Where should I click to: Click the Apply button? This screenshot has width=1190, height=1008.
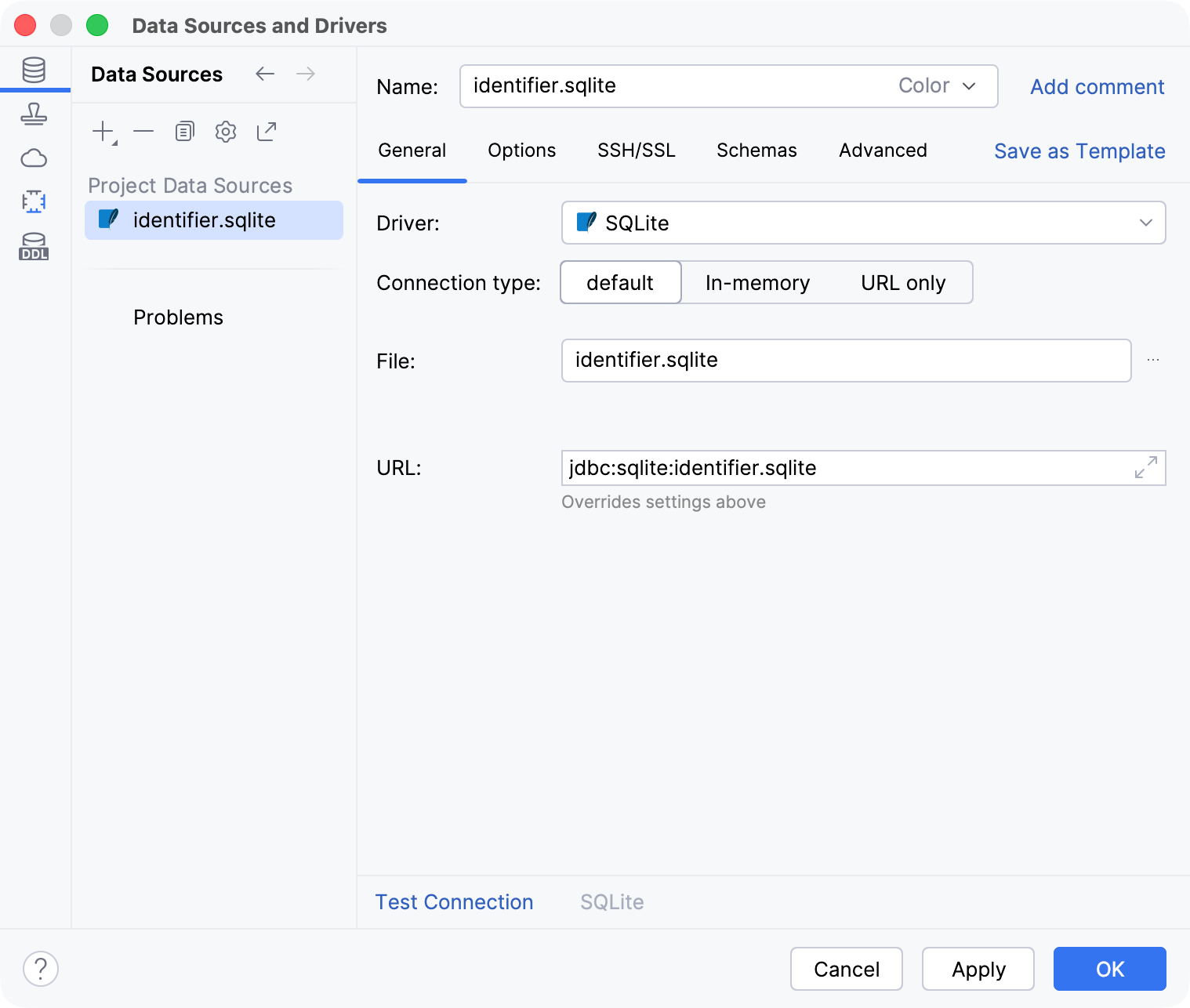978,969
